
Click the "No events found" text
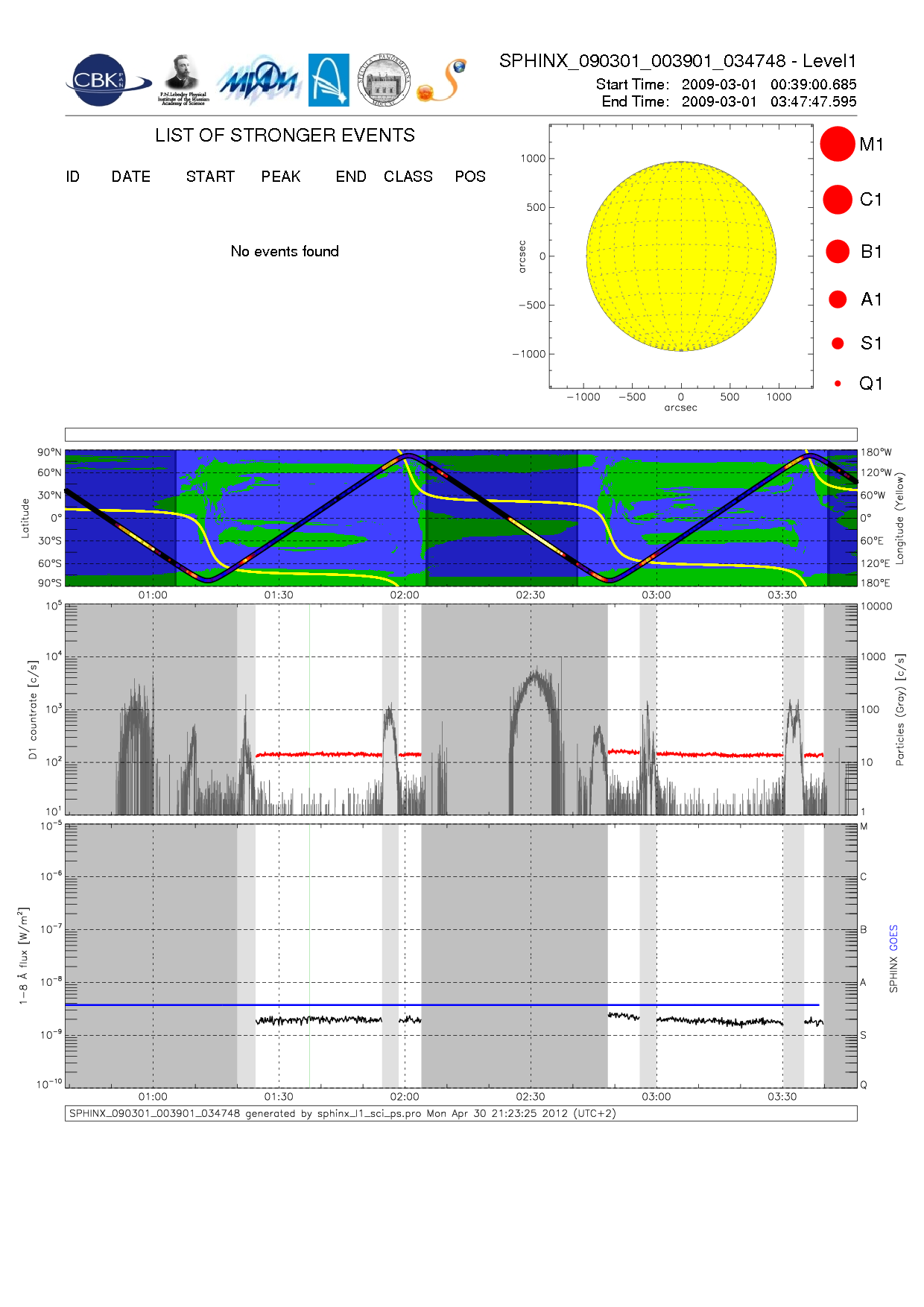[285, 251]
